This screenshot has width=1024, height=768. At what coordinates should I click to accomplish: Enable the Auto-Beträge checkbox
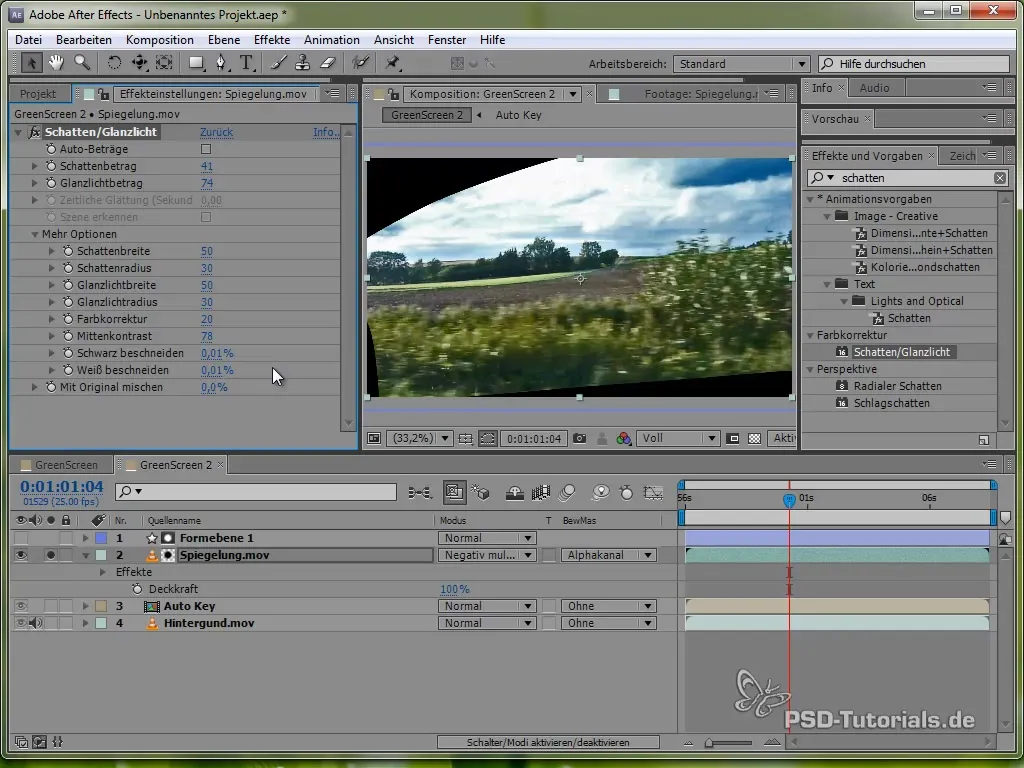[x=206, y=149]
